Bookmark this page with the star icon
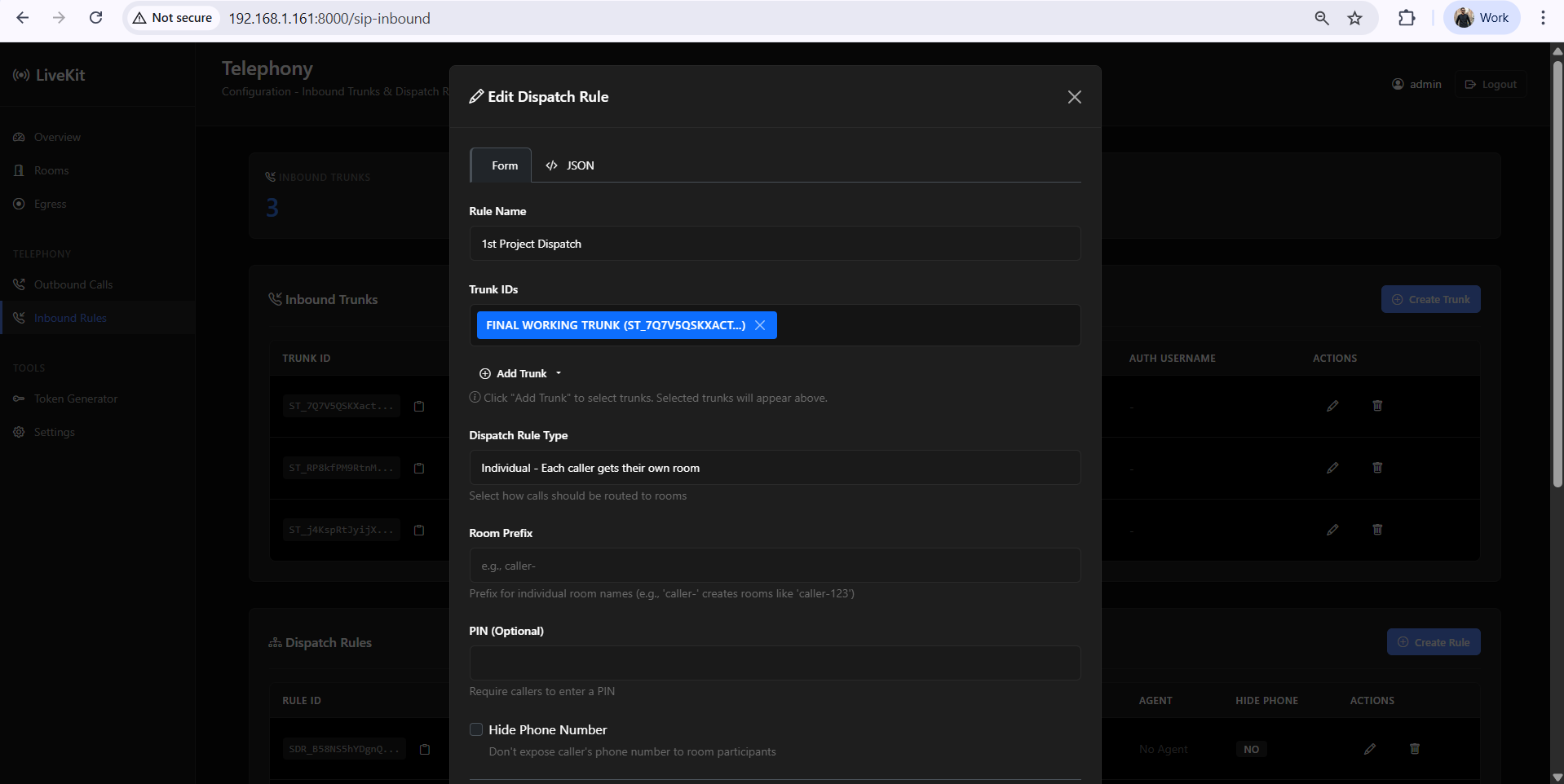Viewport: 1564px width, 784px height. pos(1355,18)
